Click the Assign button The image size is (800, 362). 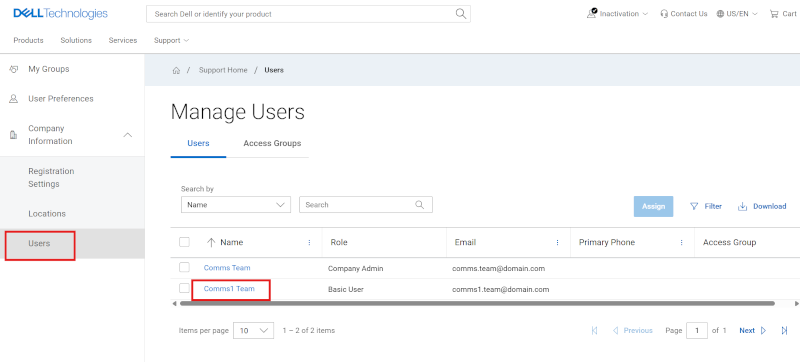click(x=654, y=206)
